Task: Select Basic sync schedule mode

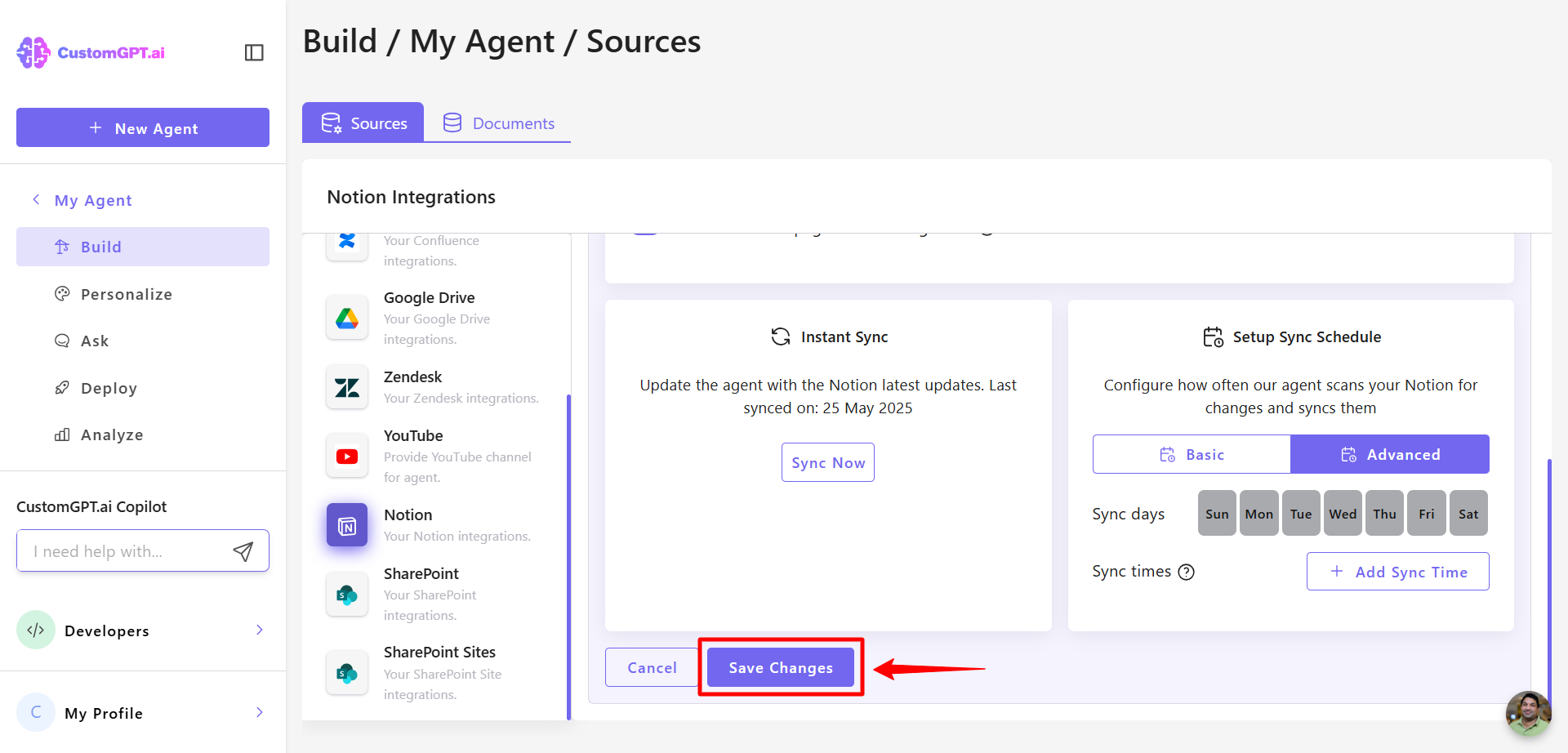Action: (x=1192, y=454)
